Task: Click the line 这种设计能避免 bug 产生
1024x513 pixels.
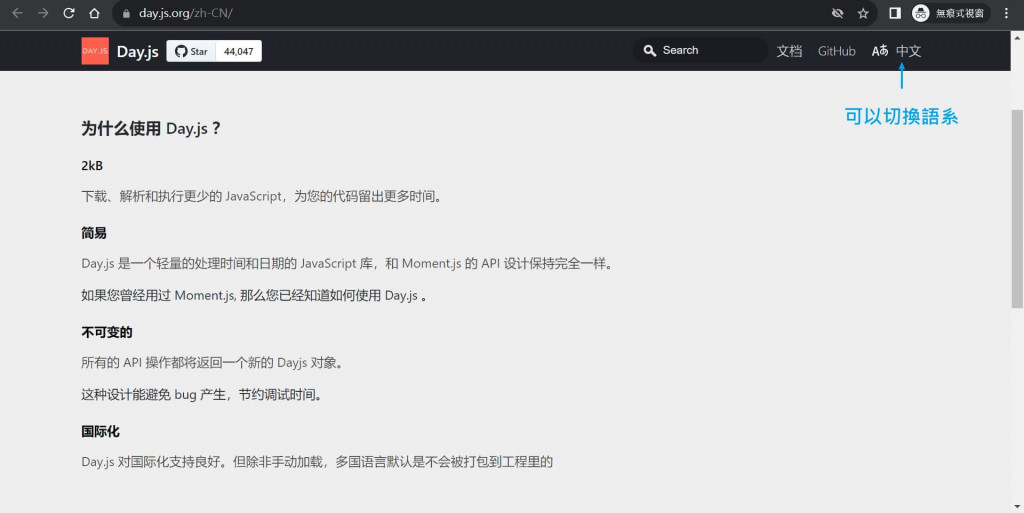Action: tap(202, 395)
